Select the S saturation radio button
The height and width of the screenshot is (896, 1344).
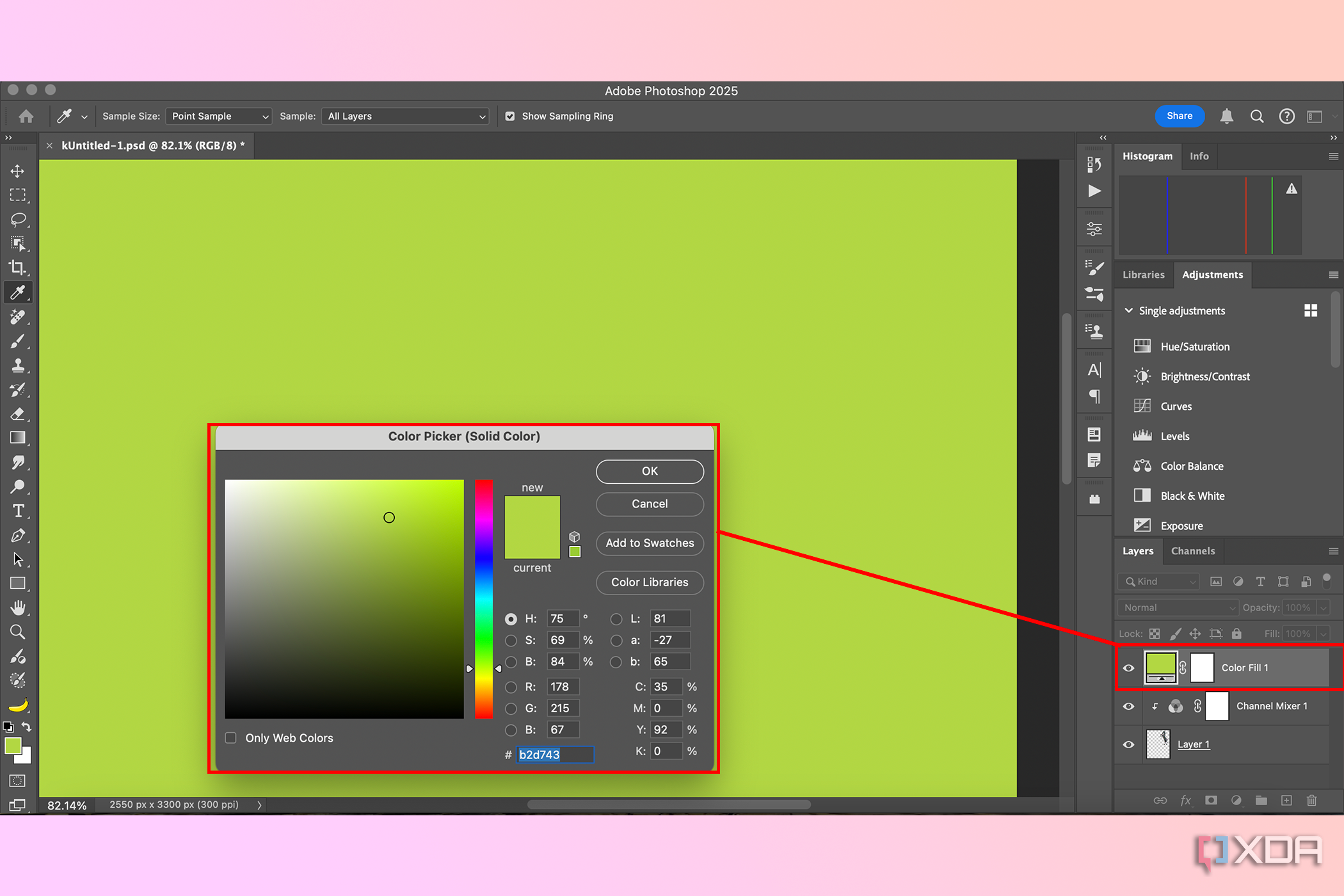(x=511, y=641)
